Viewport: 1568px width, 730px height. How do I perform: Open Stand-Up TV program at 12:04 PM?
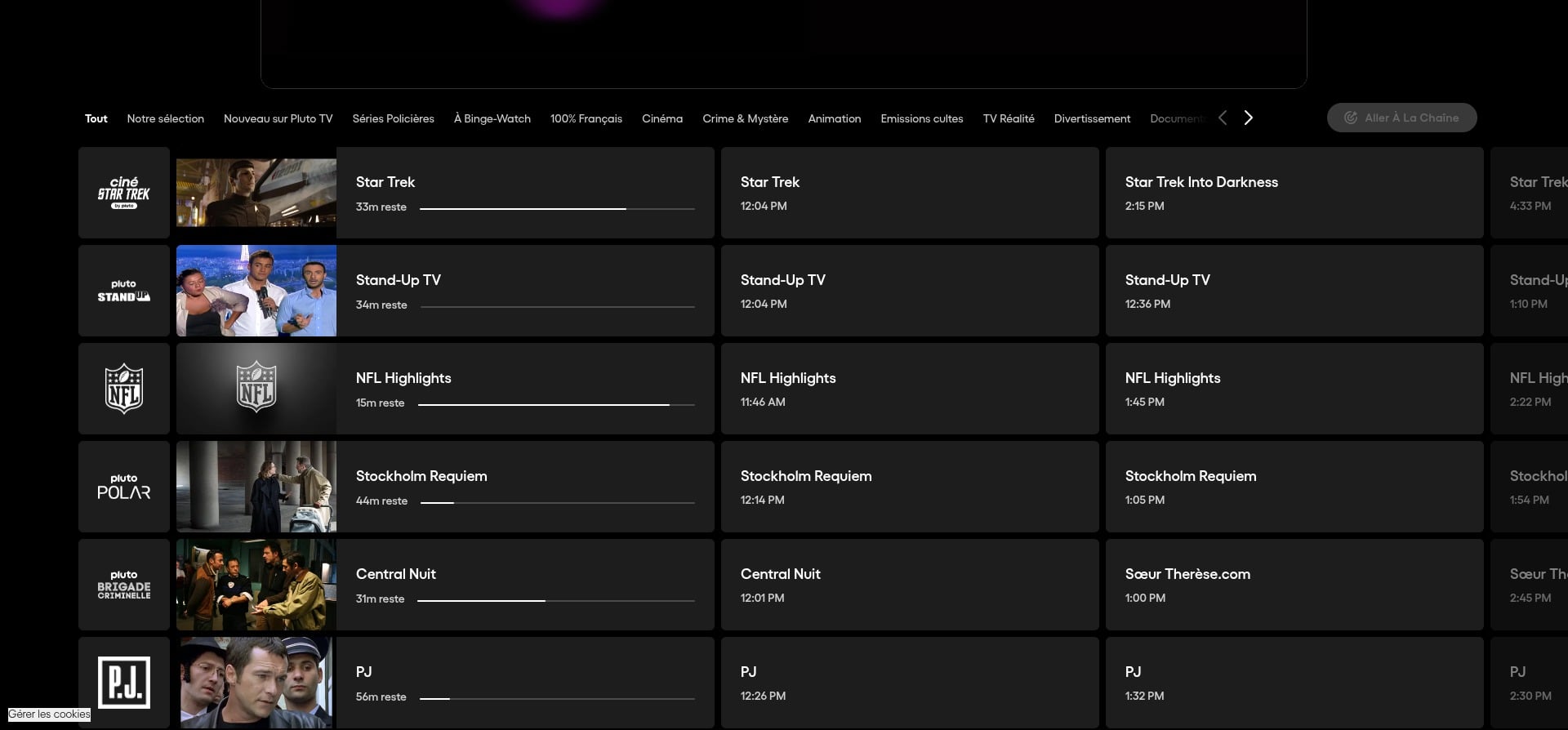click(910, 291)
